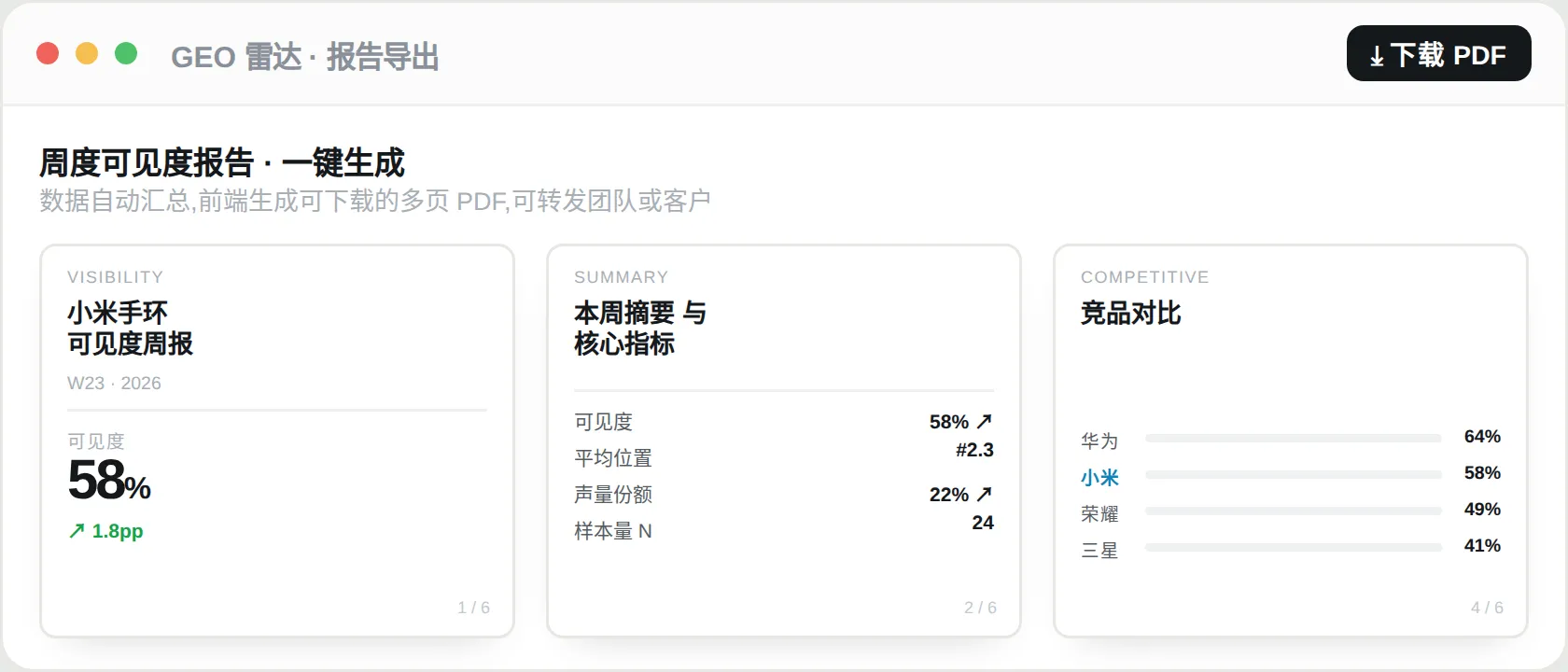The height and width of the screenshot is (672, 1568).
Task: Click the 可见度 label in summary card
Action: tap(604, 422)
